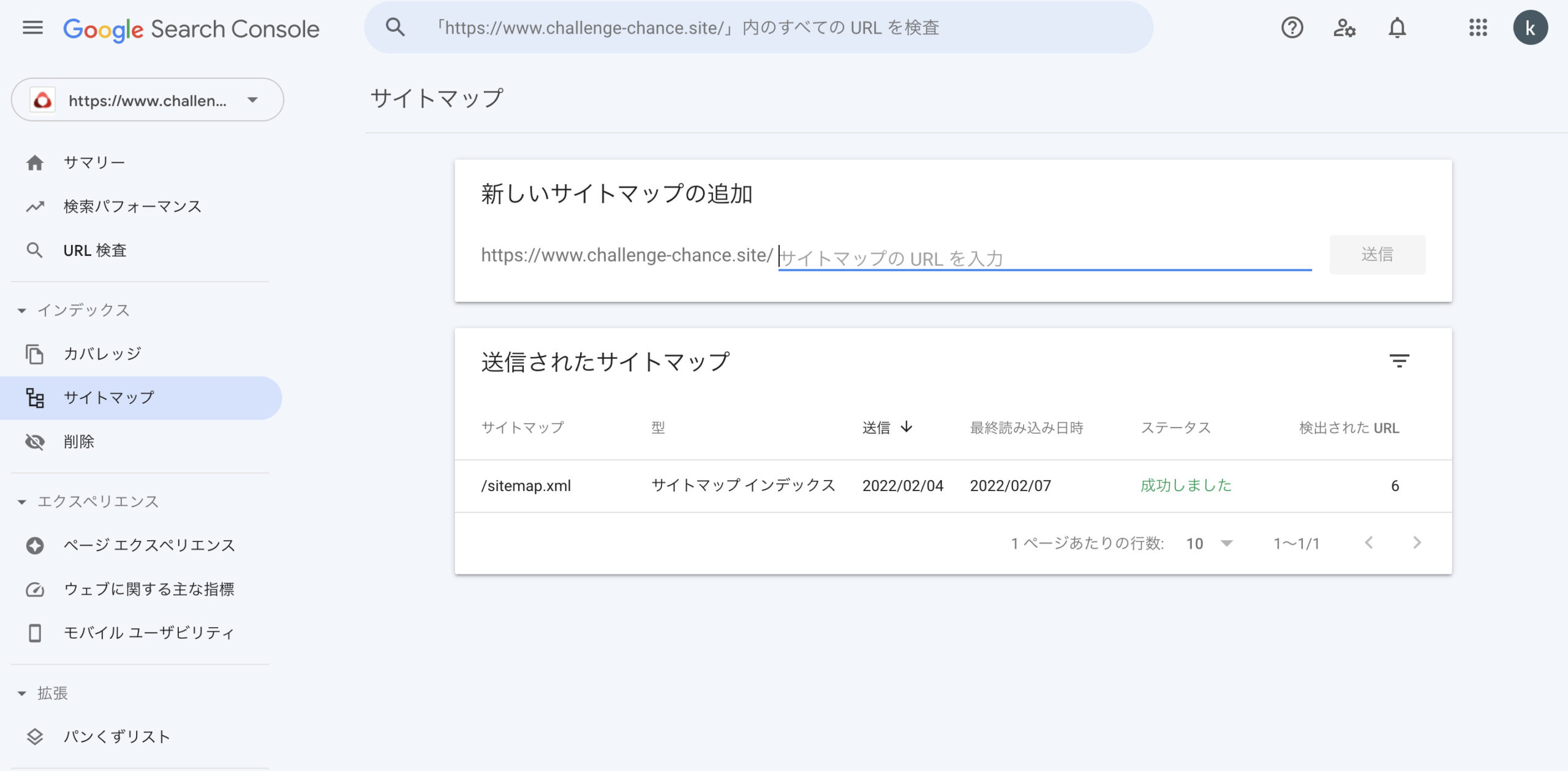Open the notifications bell

(x=1397, y=28)
